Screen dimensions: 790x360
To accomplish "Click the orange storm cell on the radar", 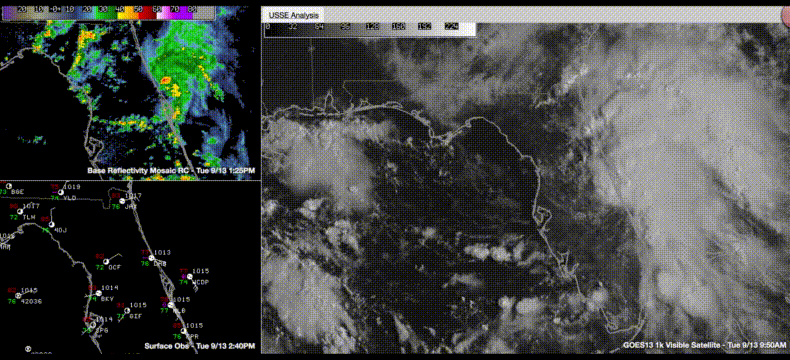I will coord(165,81).
